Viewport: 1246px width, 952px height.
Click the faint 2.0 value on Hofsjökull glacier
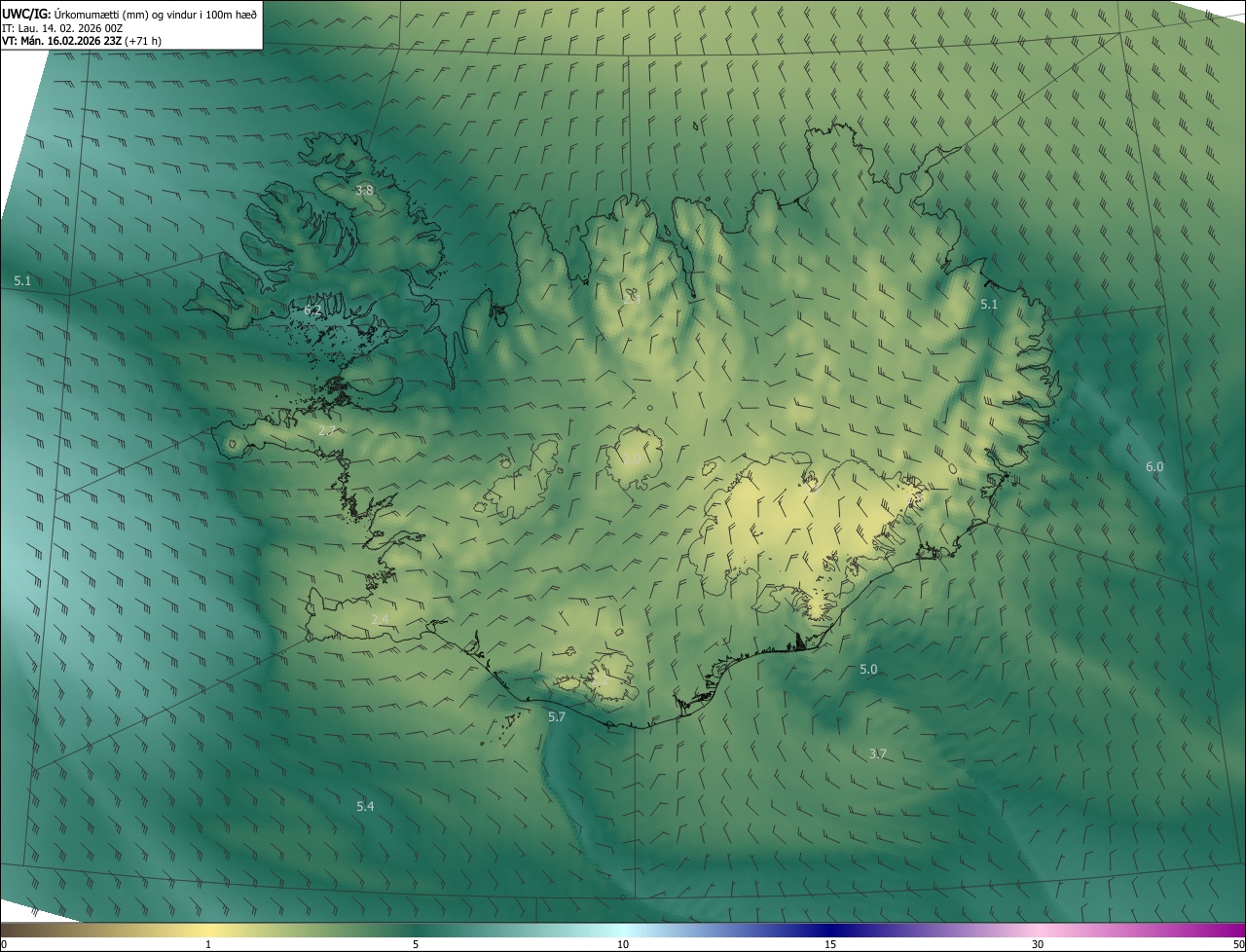point(633,458)
